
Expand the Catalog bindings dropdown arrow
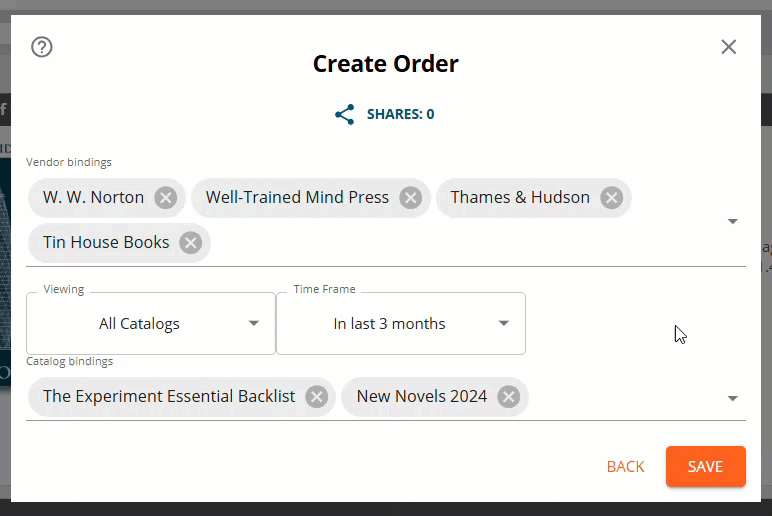click(x=732, y=398)
